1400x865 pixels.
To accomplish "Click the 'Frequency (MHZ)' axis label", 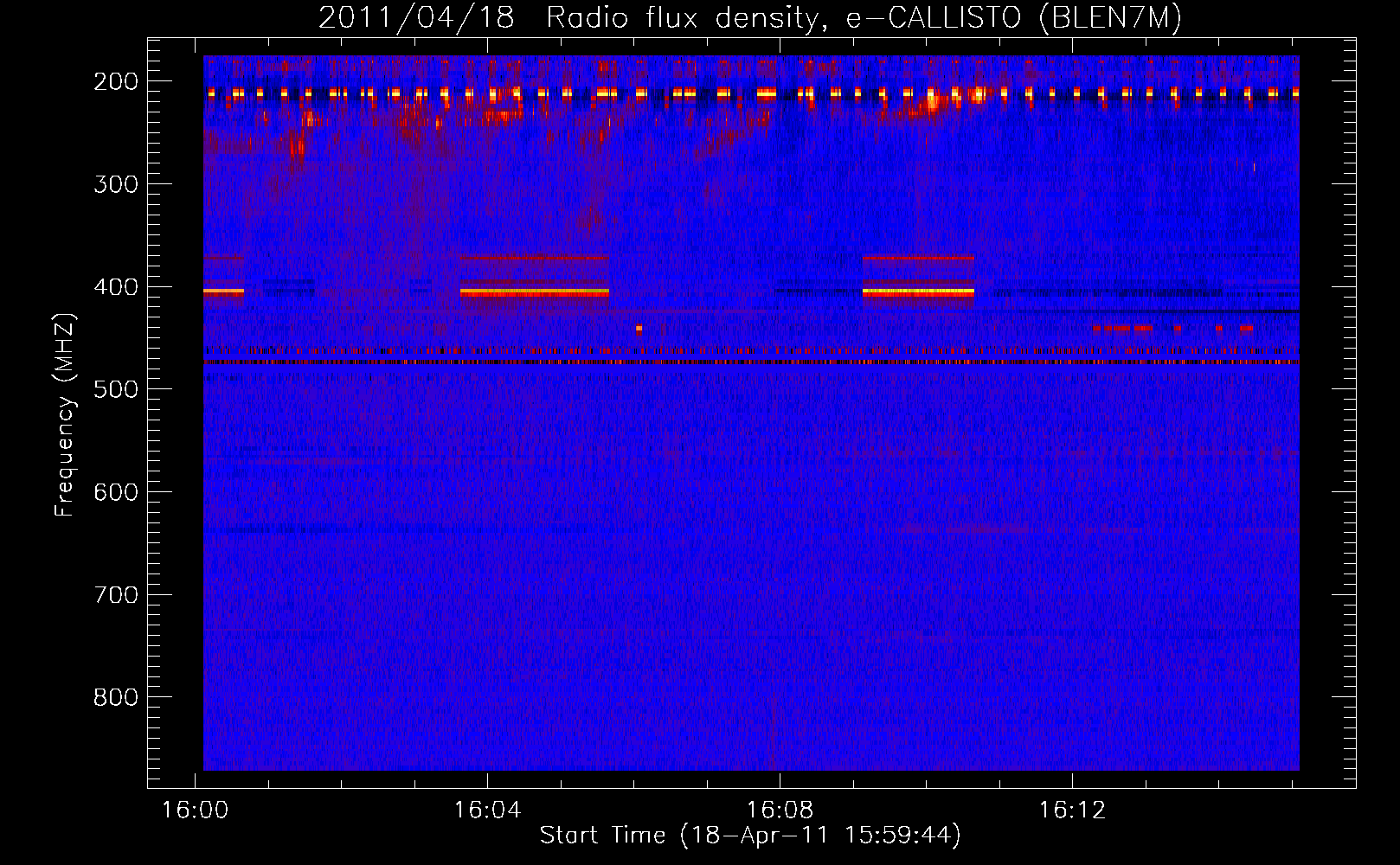I will [x=65, y=414].
